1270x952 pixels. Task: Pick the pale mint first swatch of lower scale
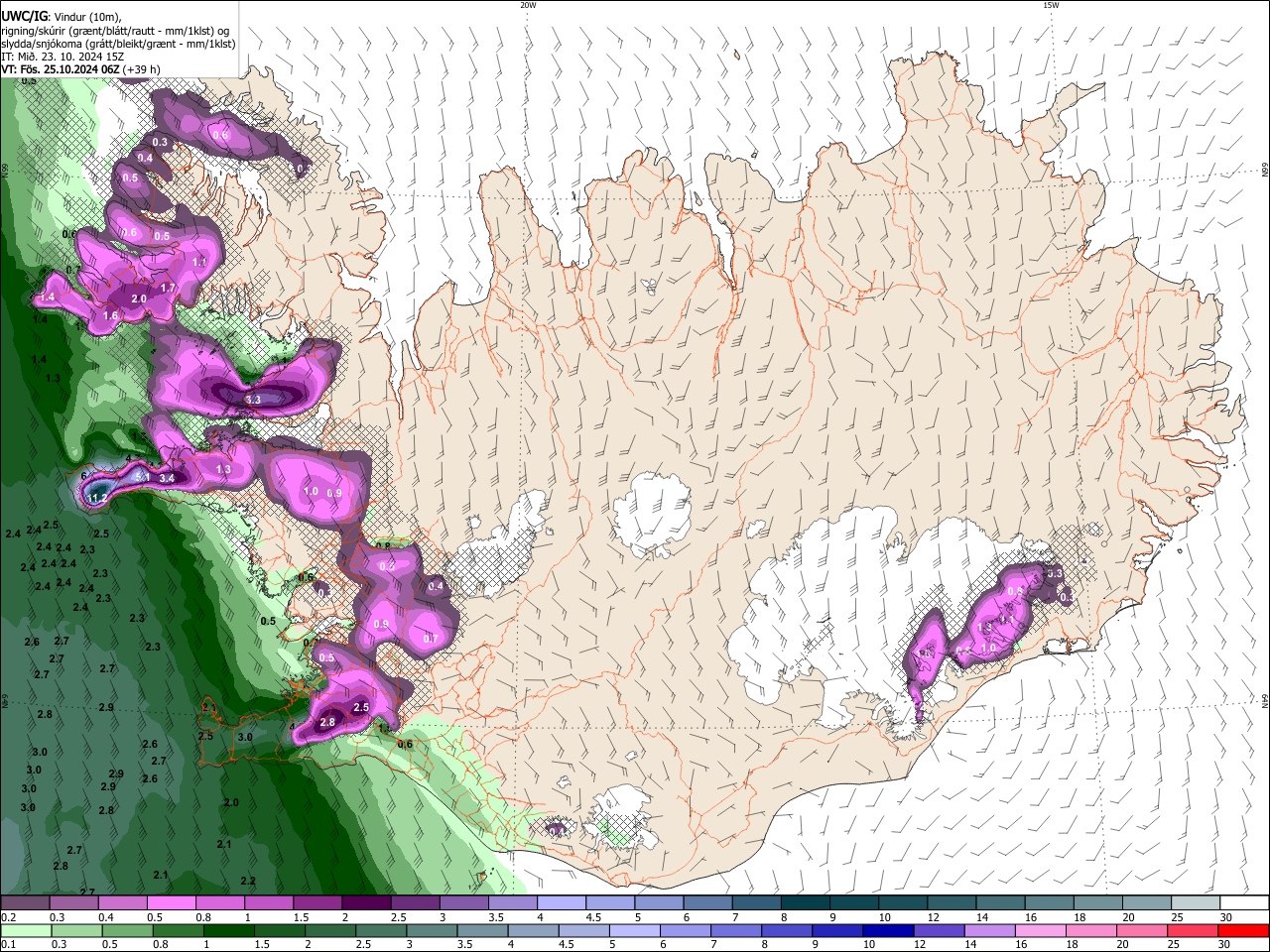pos(25,930)
